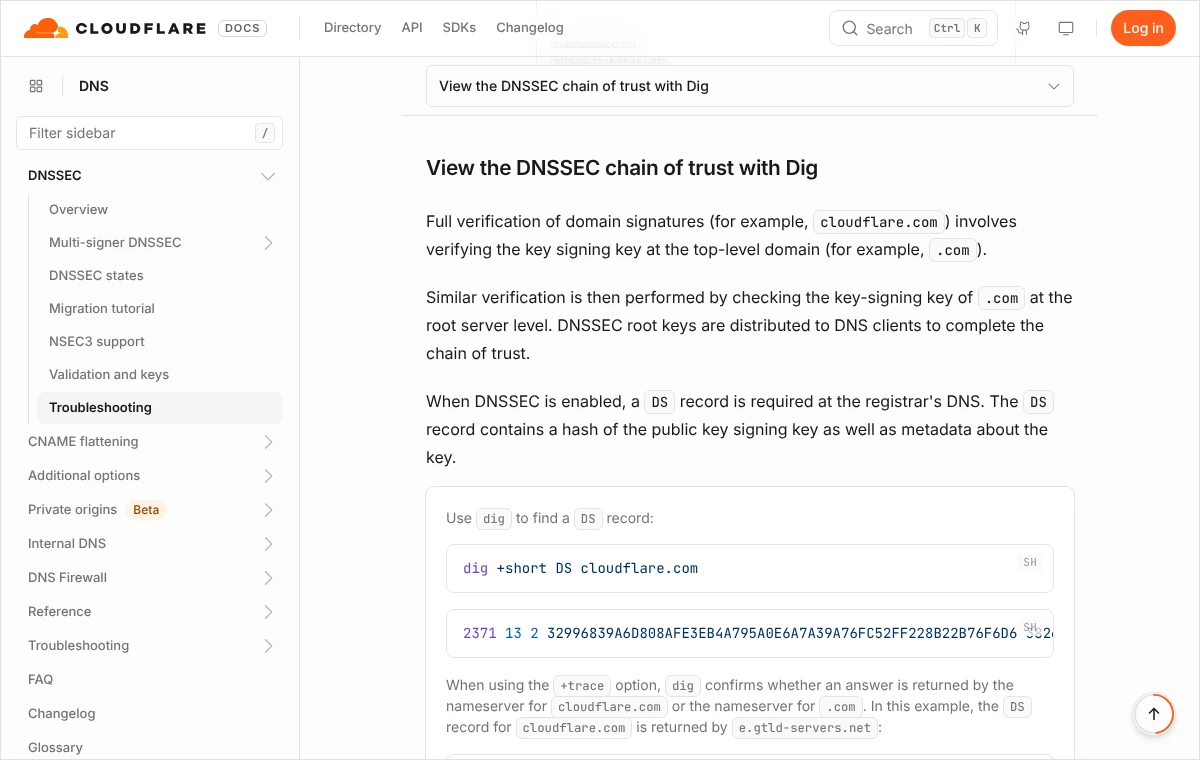Open the Search box in header

pos(913,28)
